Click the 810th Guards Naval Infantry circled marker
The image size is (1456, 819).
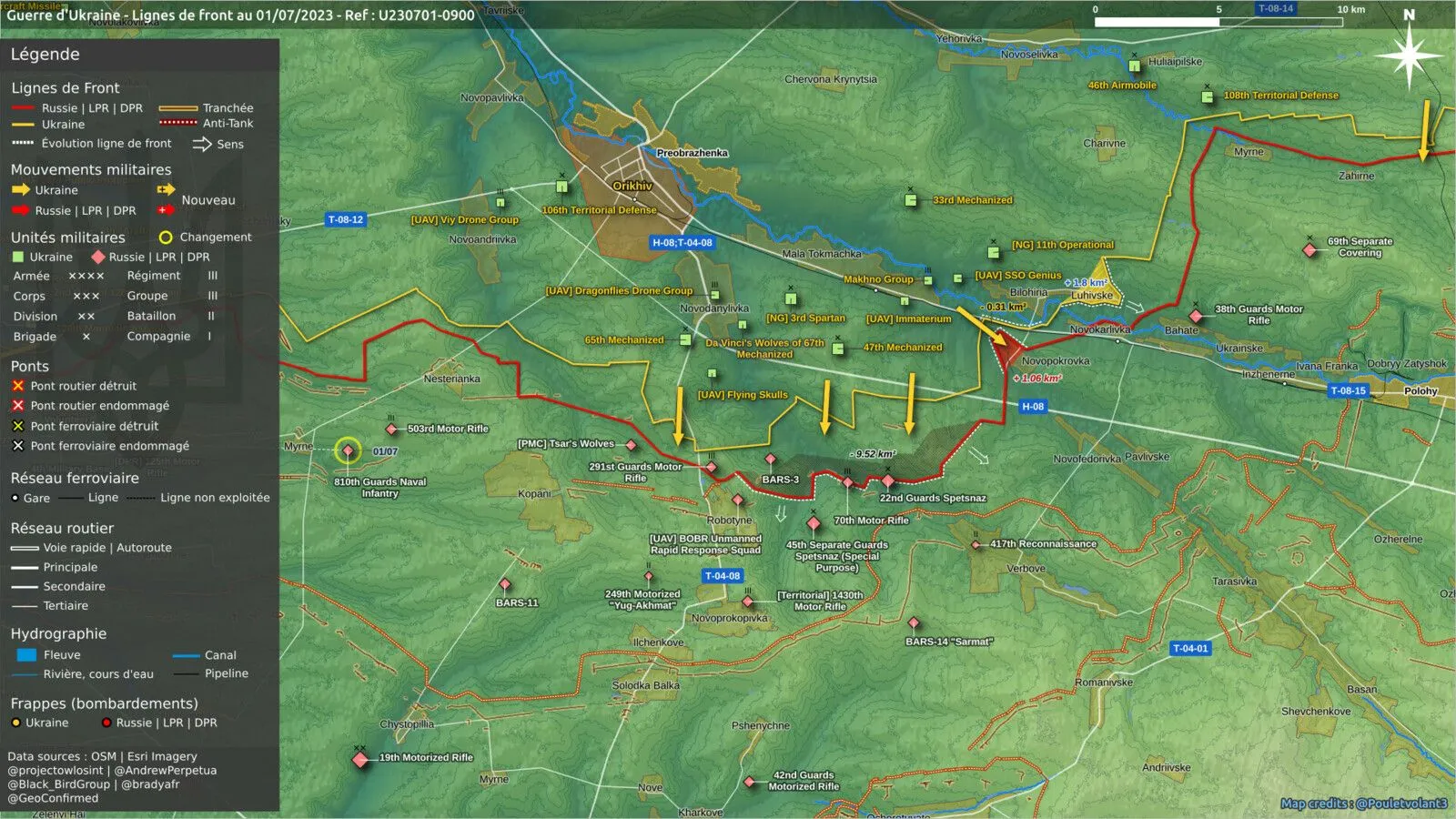pyautogui.click(x=348, y=450)
